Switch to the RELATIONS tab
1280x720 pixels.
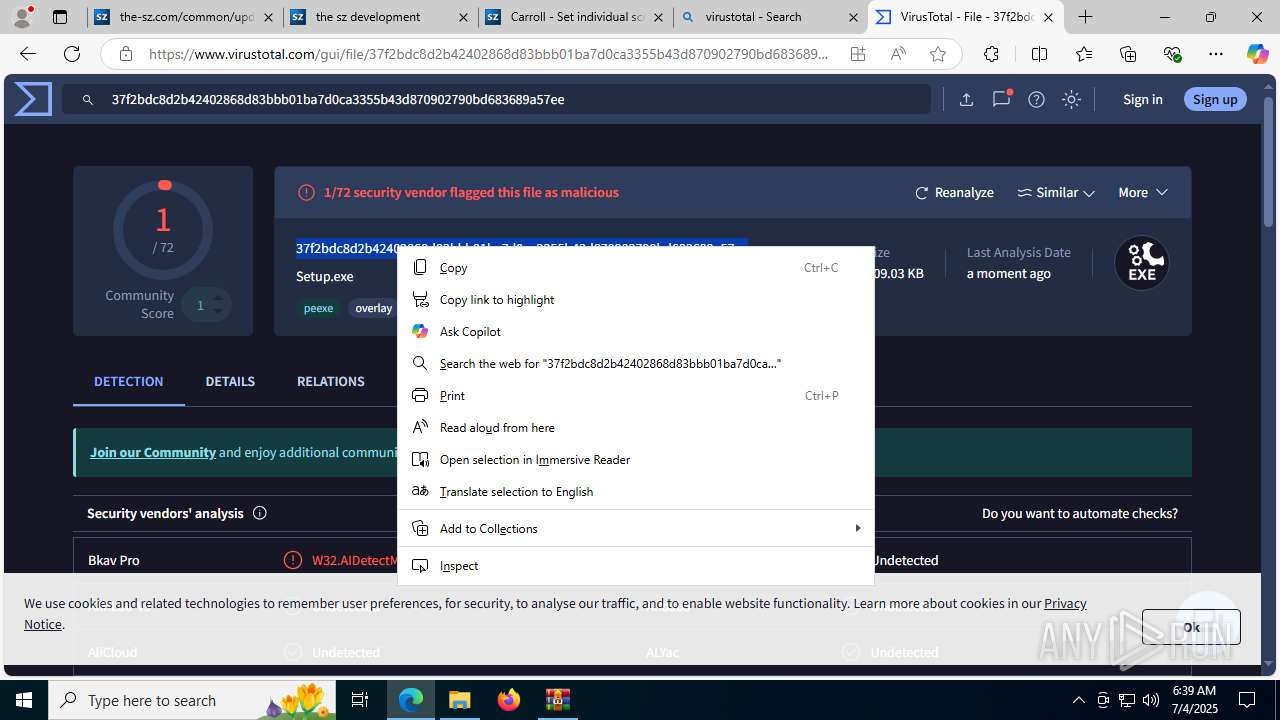[330, 381]
